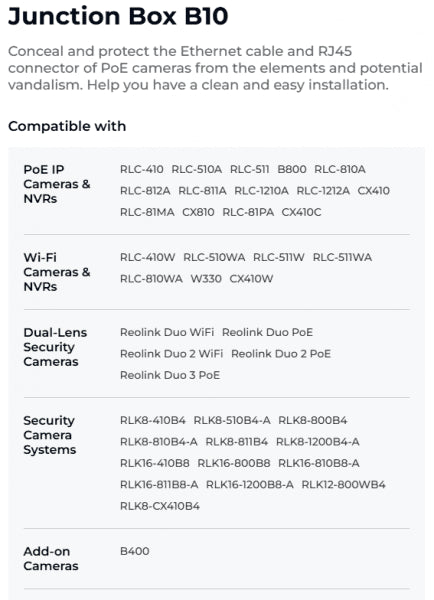Select RLC-510A in the PoE cameras list

(197, 169)
